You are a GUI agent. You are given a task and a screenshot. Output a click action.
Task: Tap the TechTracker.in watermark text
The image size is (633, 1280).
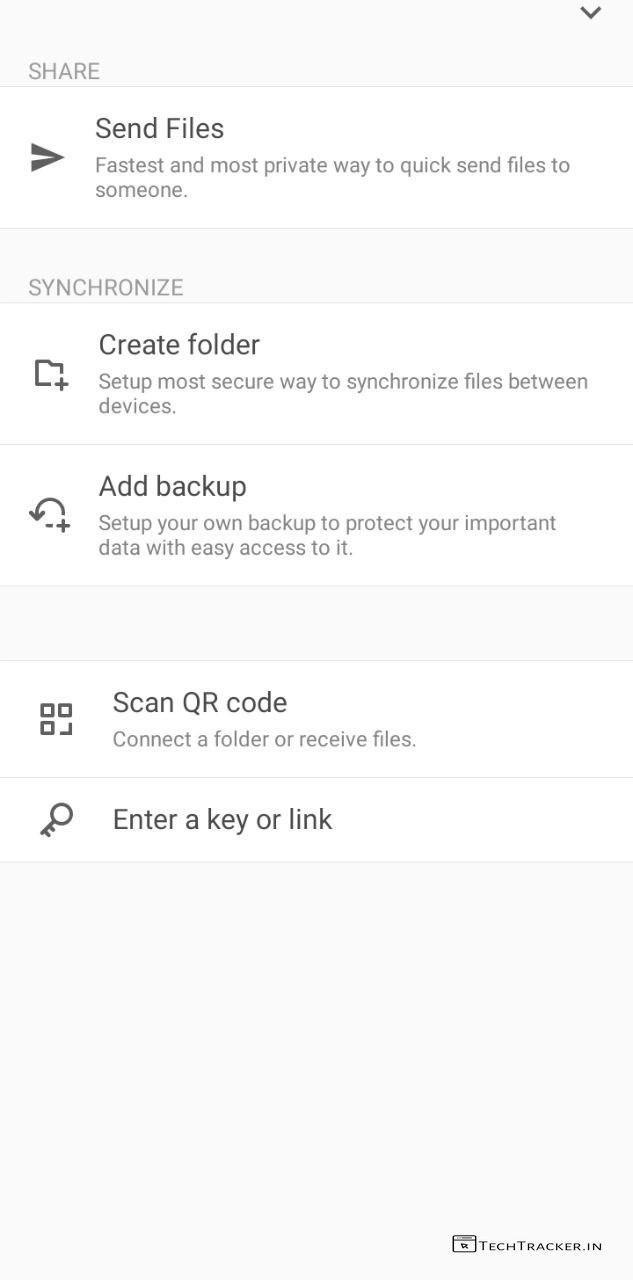pos(541,1246)
